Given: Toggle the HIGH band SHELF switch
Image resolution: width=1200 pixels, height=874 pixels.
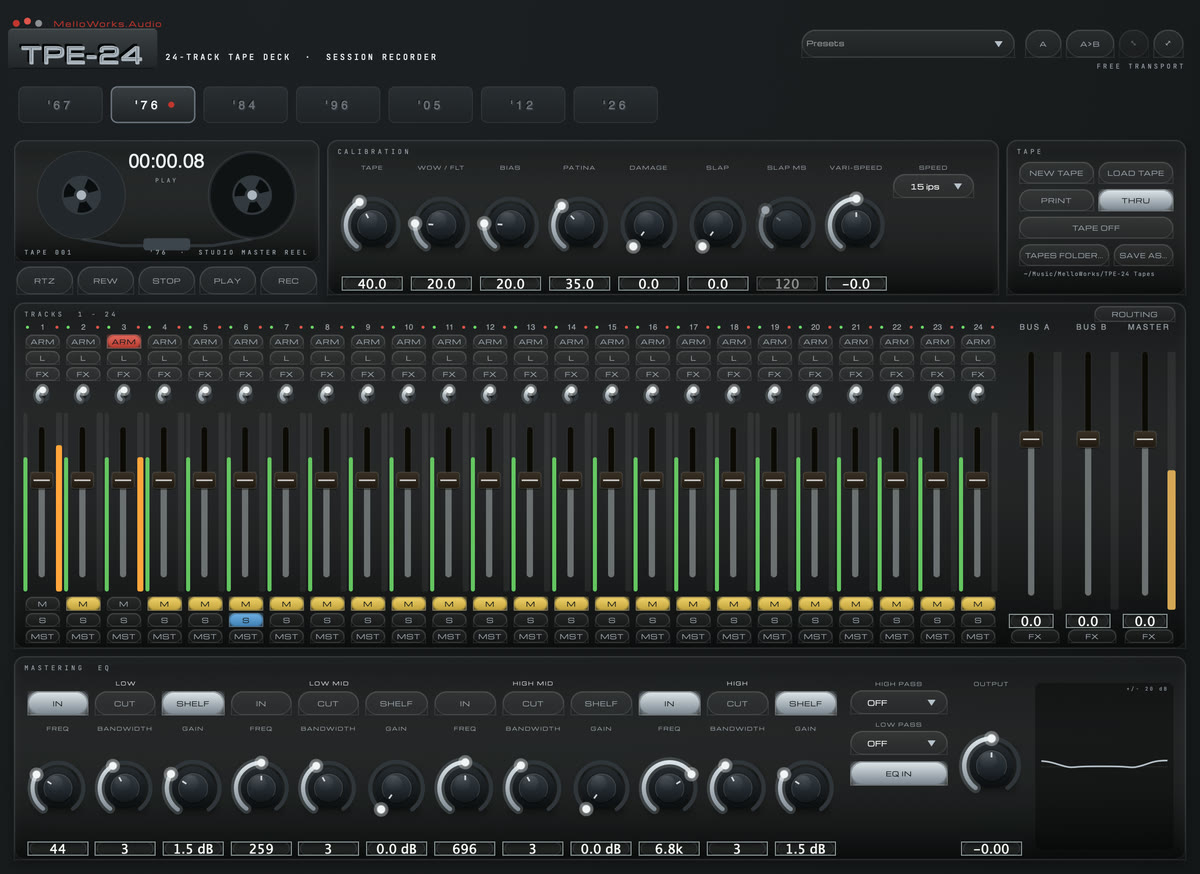Looking at the screenshot, I should [805, 704].
